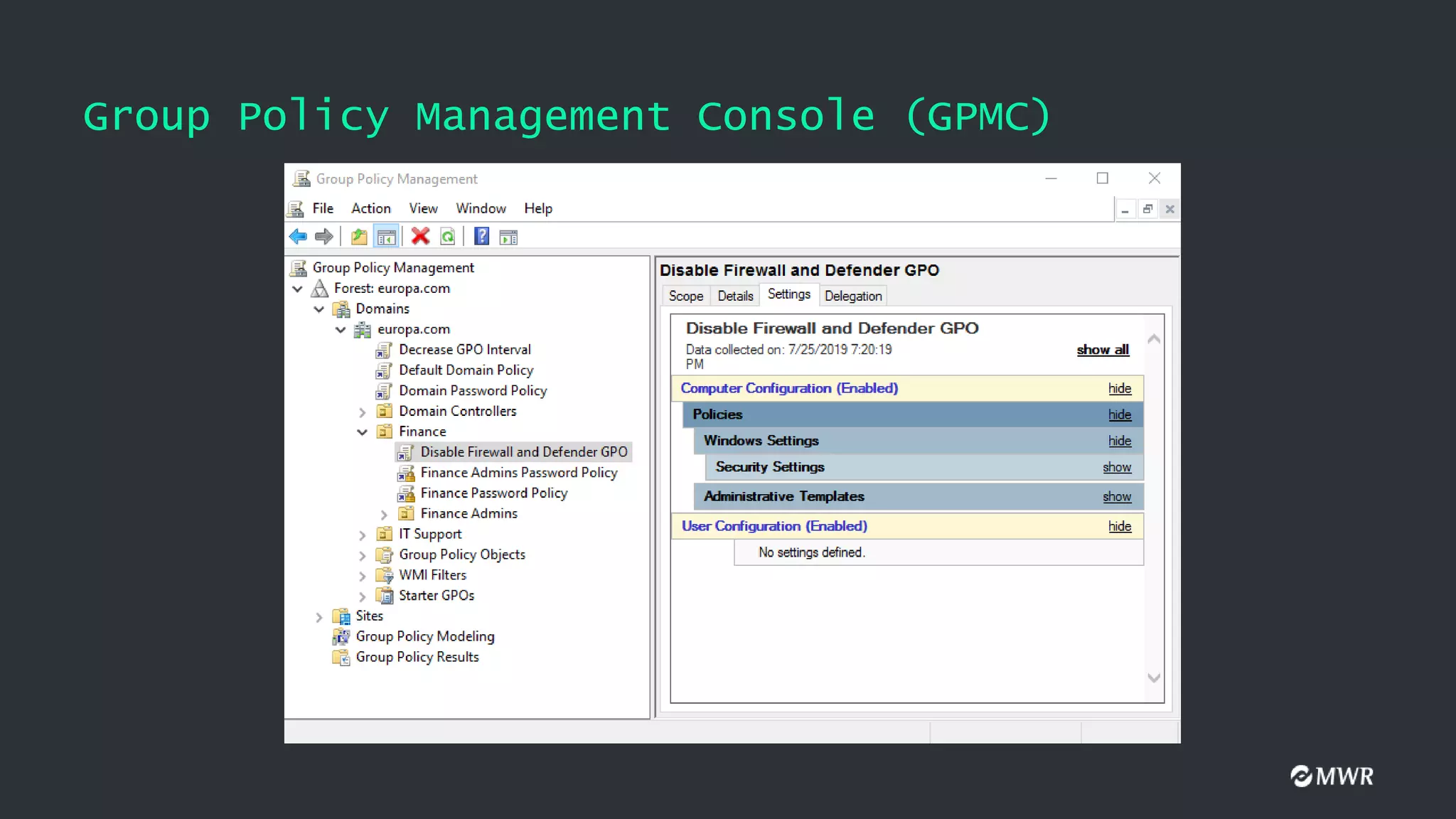This screenshot has height=819, width=1456.
Task: Click the Finance OU folder icon
Action: tap(385, 432)
